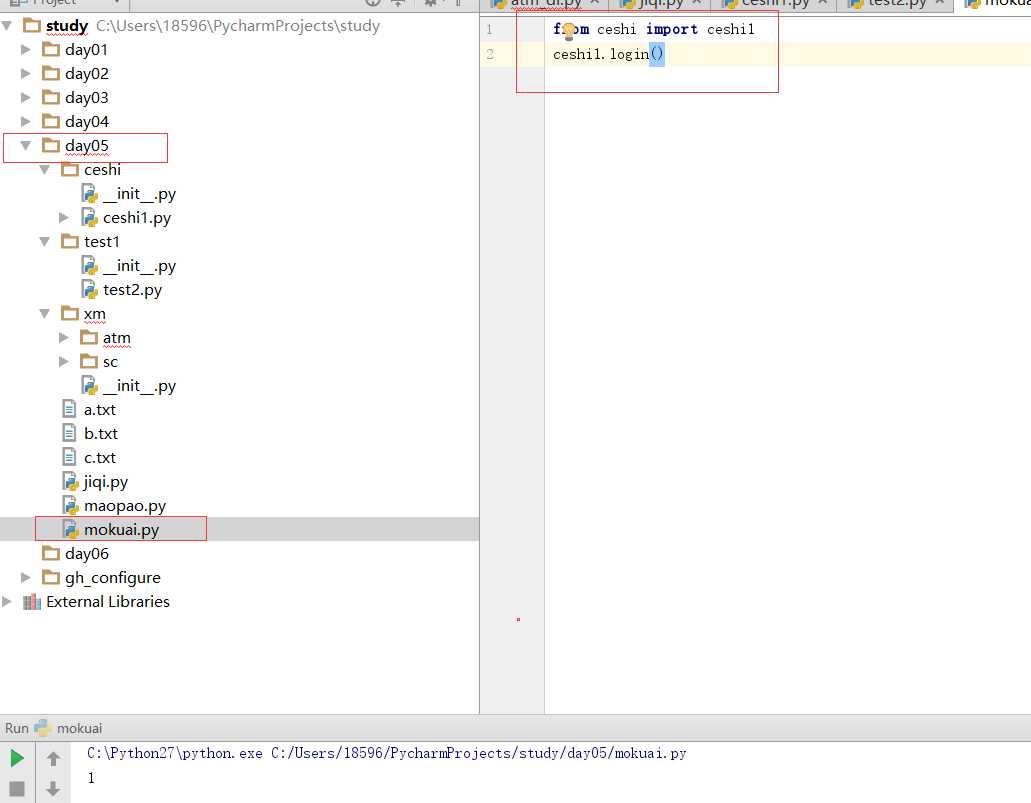
Task: Select __init__.py under the xm folder
Action: [139, 385]
